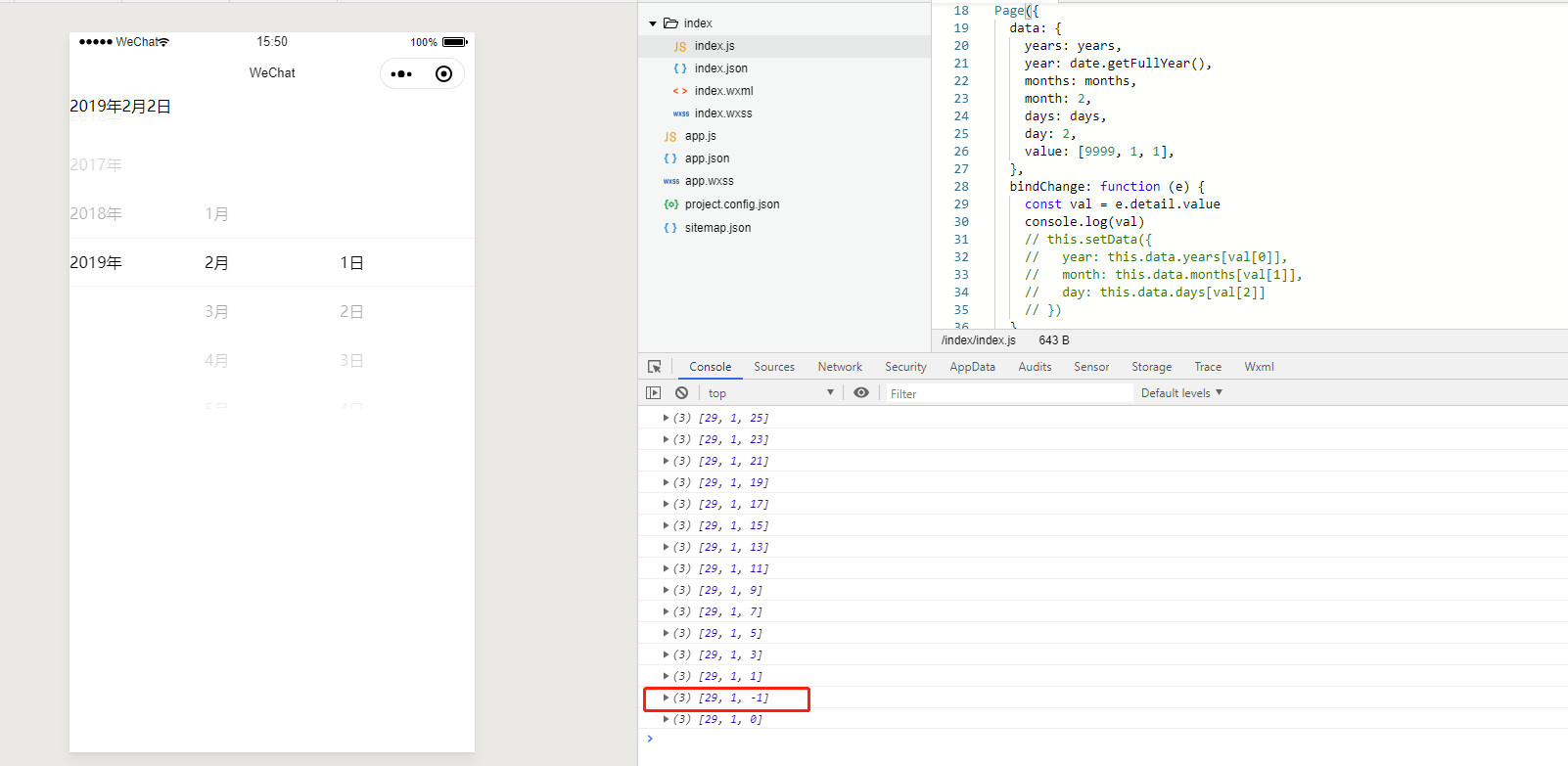Viewport: 1568px width, 766px height.
Task: Click the eye live expression icon
Action: (860, 393)
